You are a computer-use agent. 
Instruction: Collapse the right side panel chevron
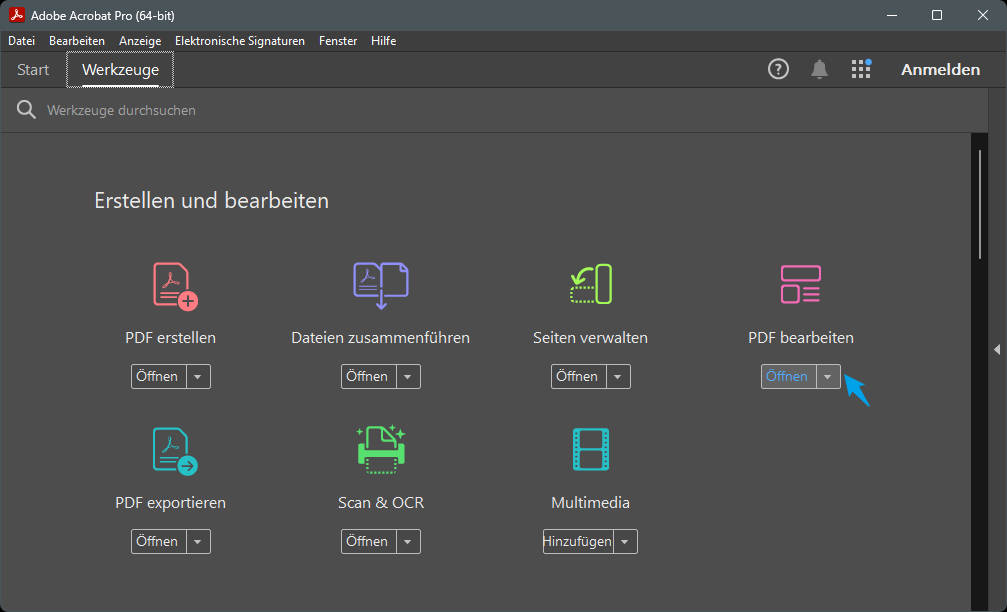click(x=996, y=350)
